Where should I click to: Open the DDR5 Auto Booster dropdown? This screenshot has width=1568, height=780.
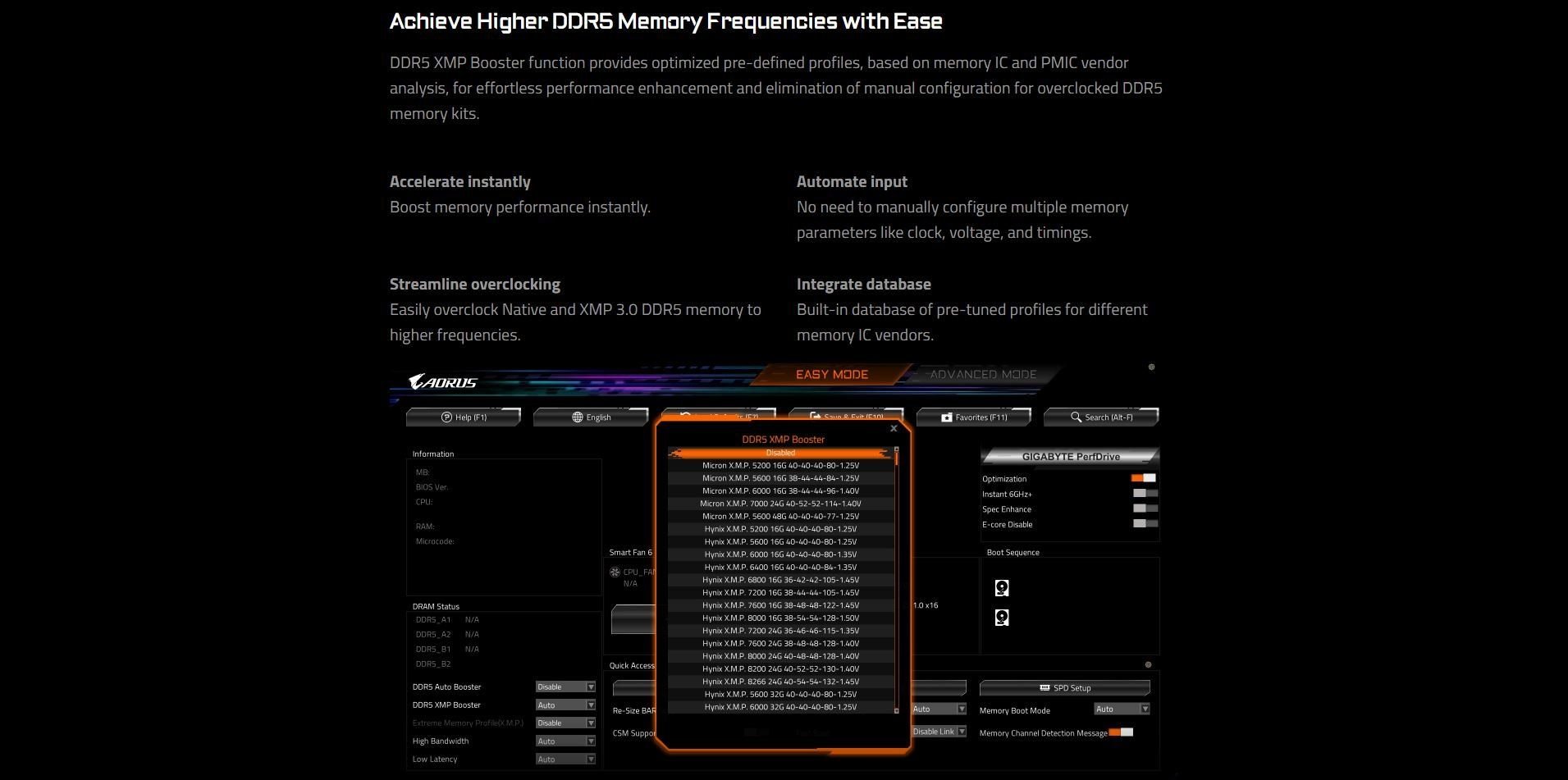tap(565, 686)
